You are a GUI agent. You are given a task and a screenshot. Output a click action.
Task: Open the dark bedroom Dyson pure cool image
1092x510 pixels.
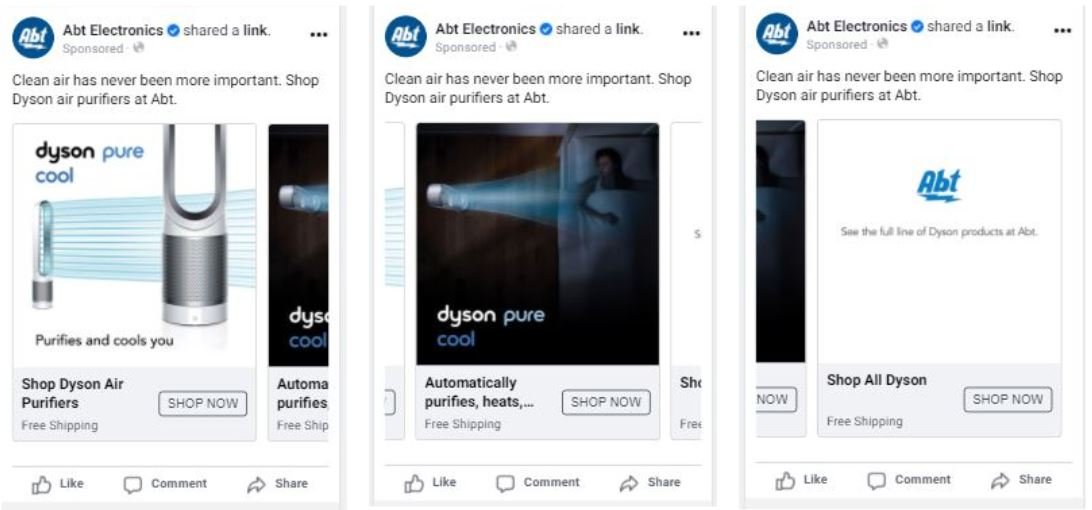538,244
